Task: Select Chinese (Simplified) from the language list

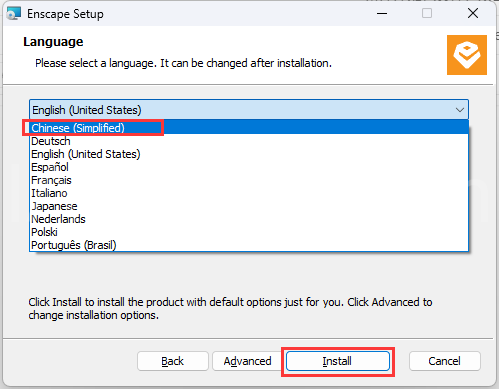Action: pos(249,128)
